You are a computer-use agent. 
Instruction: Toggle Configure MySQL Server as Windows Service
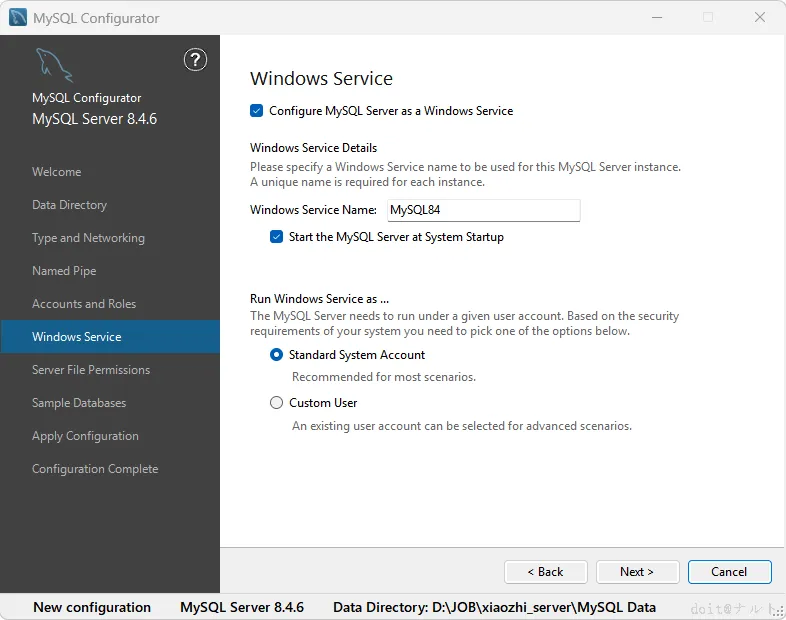(x=257, y=111)
